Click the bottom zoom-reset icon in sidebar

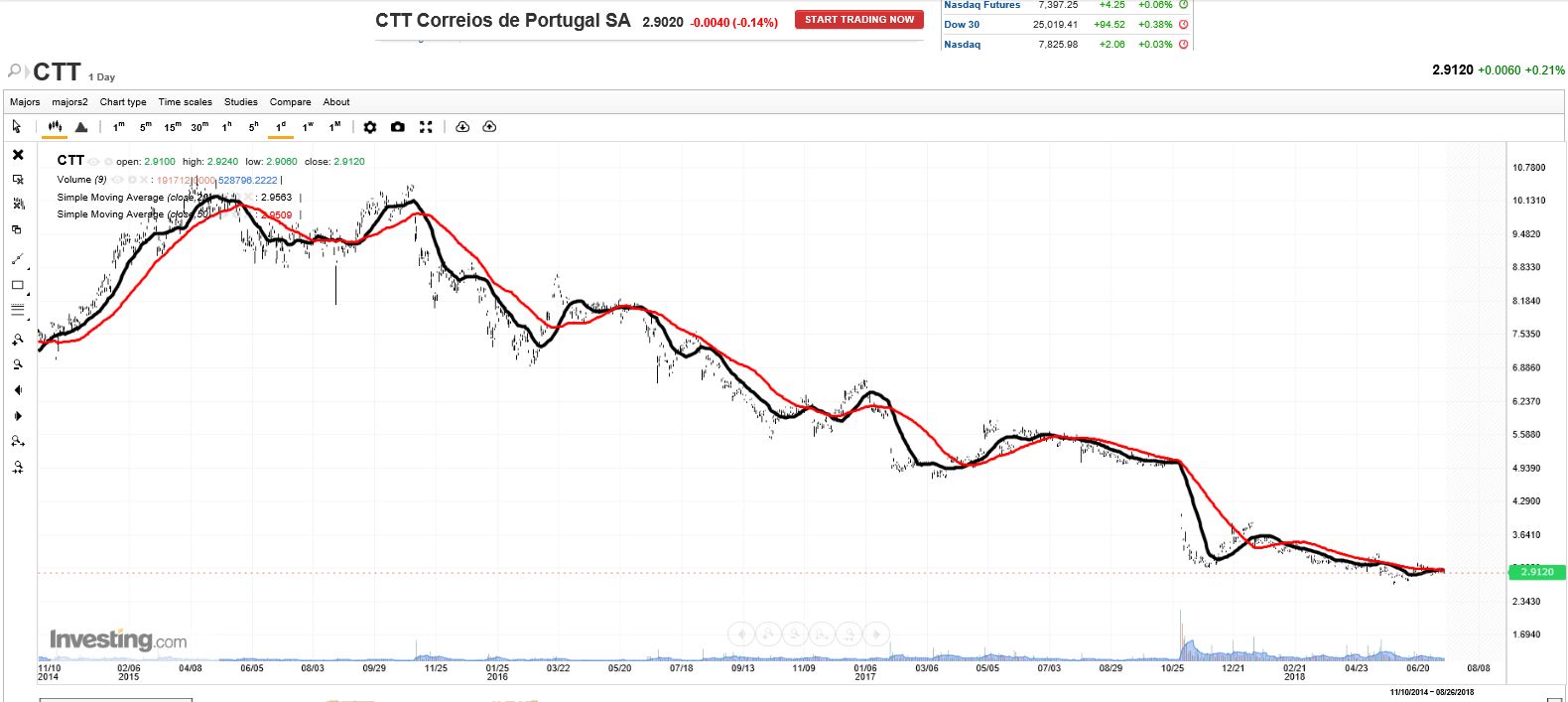point(18,468)
